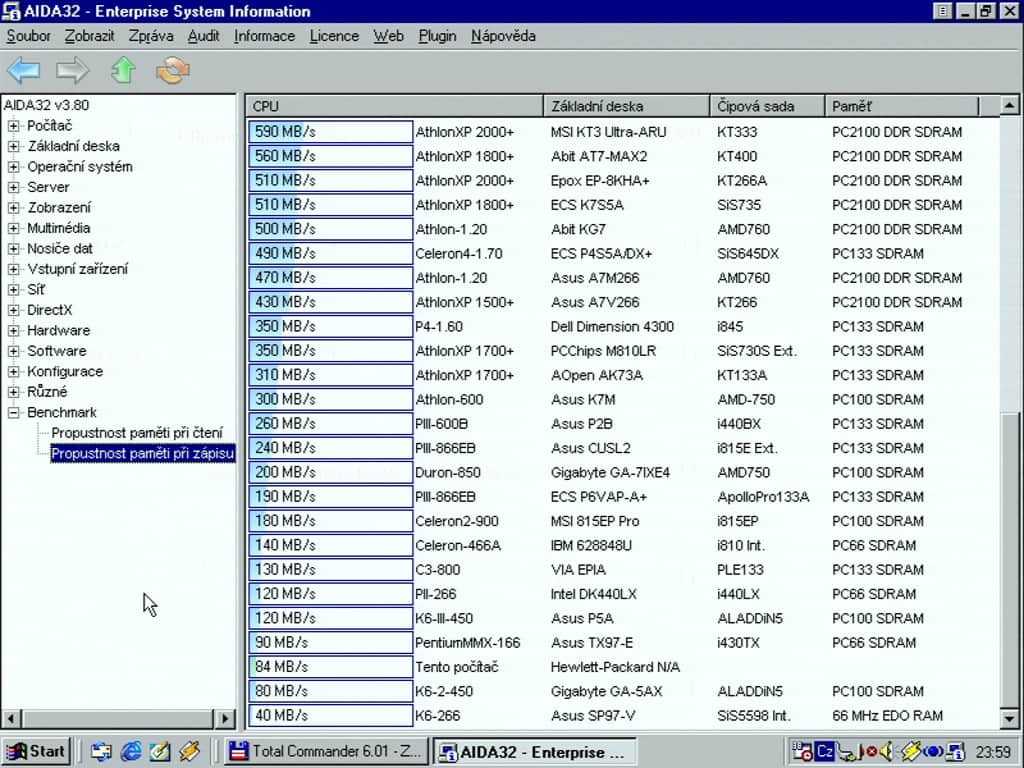Click the Forward arrow toolbar icon
This screenshot has width=1024, height=768.
pyautogui.click(x=72, y=70)
